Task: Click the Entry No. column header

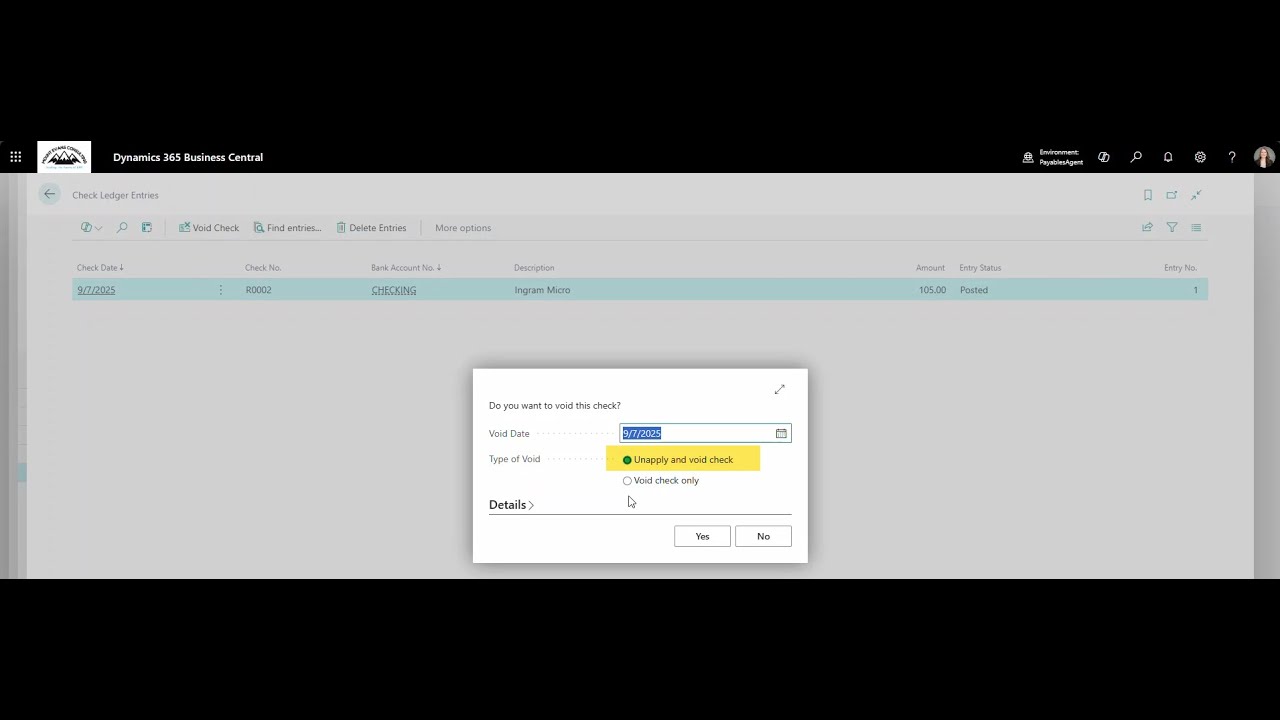Action: (x=1180, y=268)
